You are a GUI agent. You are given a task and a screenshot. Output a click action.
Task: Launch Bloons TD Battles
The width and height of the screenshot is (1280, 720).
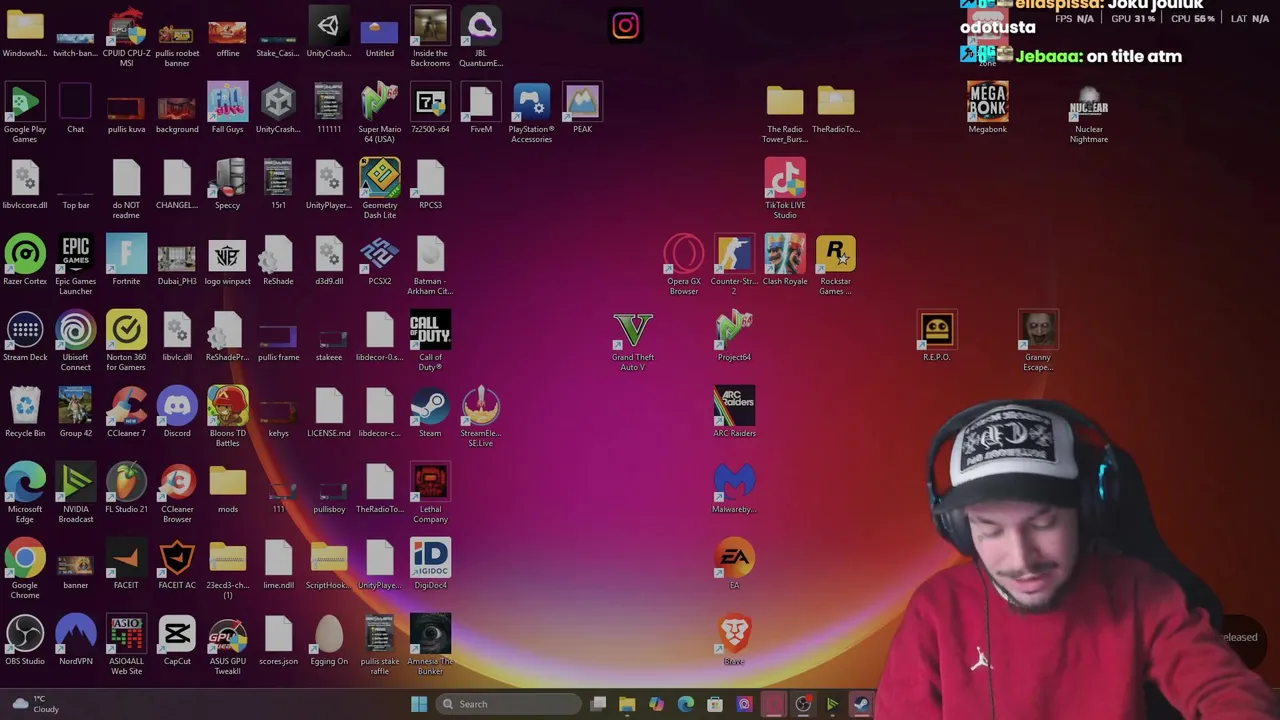pos(227,417)
